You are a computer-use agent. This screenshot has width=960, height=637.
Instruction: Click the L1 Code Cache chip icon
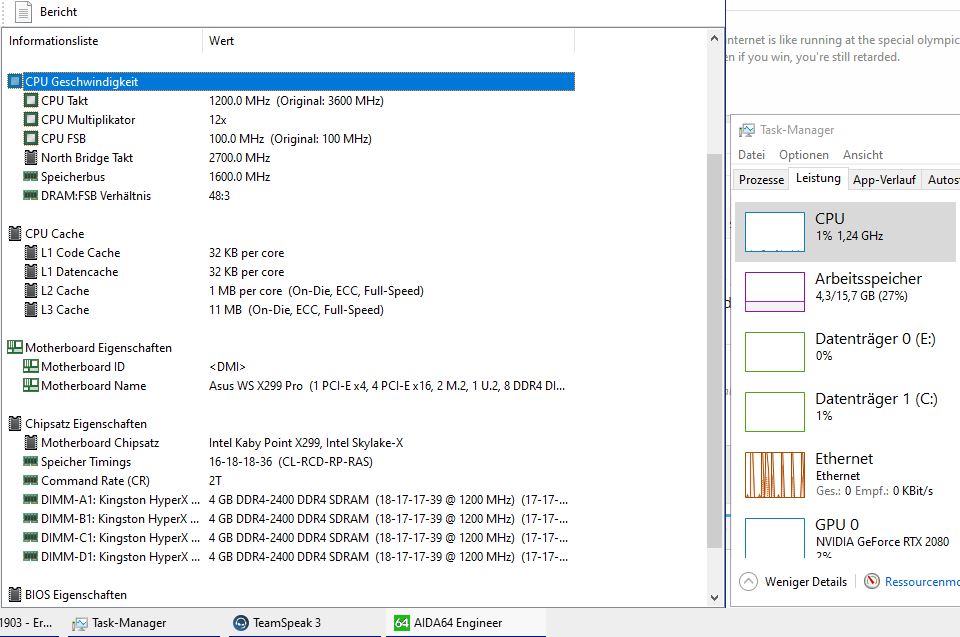point(31,252)
